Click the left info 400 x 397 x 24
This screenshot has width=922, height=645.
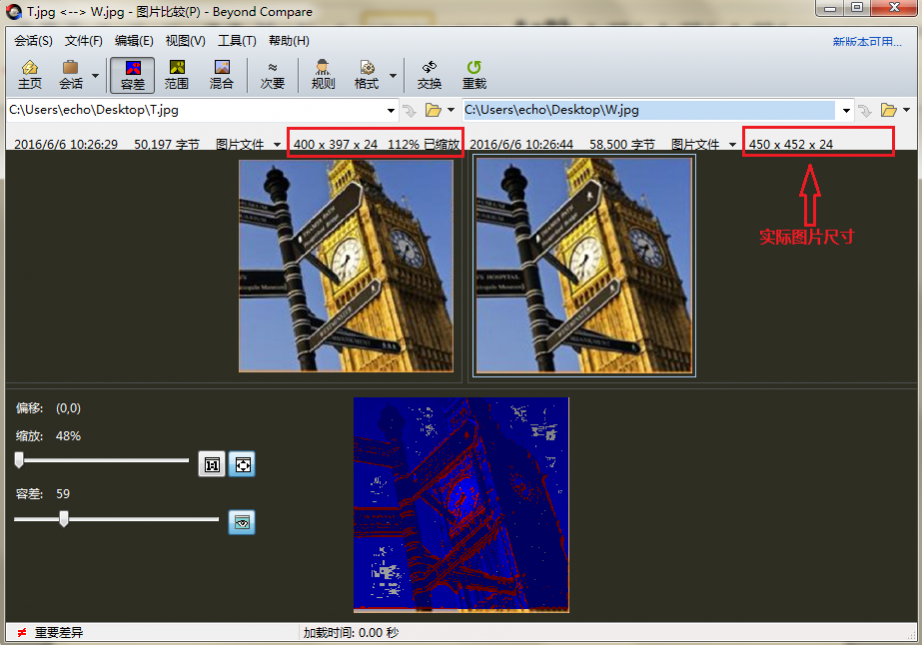[335, 145]
